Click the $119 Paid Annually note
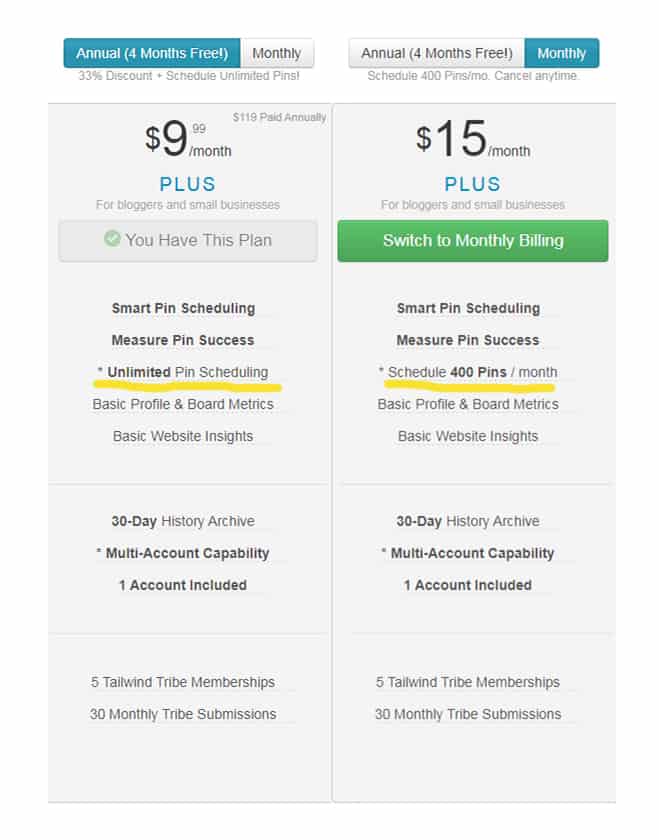The height and width of the screenshot is (840, 659). click(x=279, y=117)
